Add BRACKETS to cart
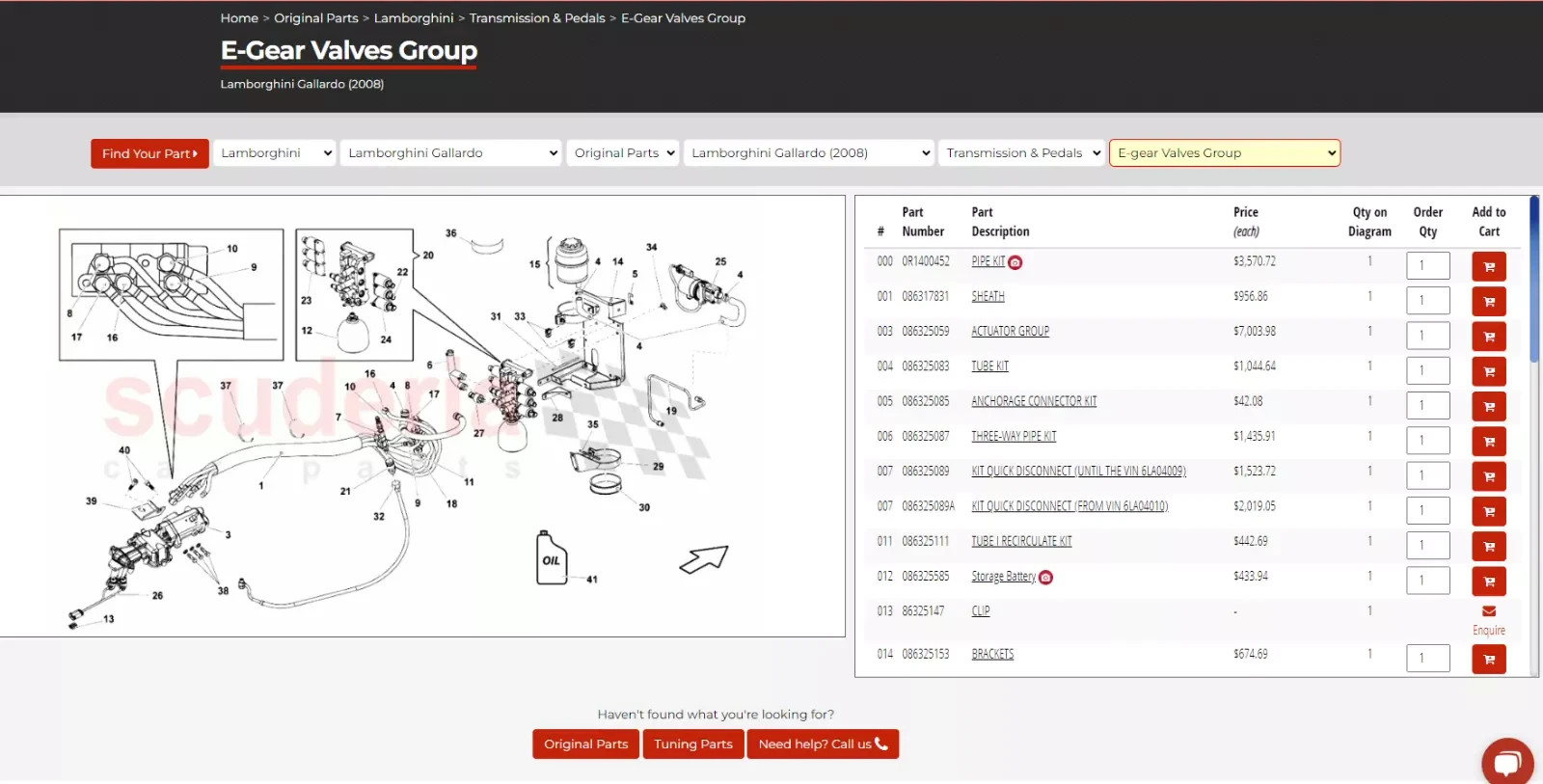The width and height of the screenshot is (1543, 784). pyautogui.click(x=1489, y=660)
